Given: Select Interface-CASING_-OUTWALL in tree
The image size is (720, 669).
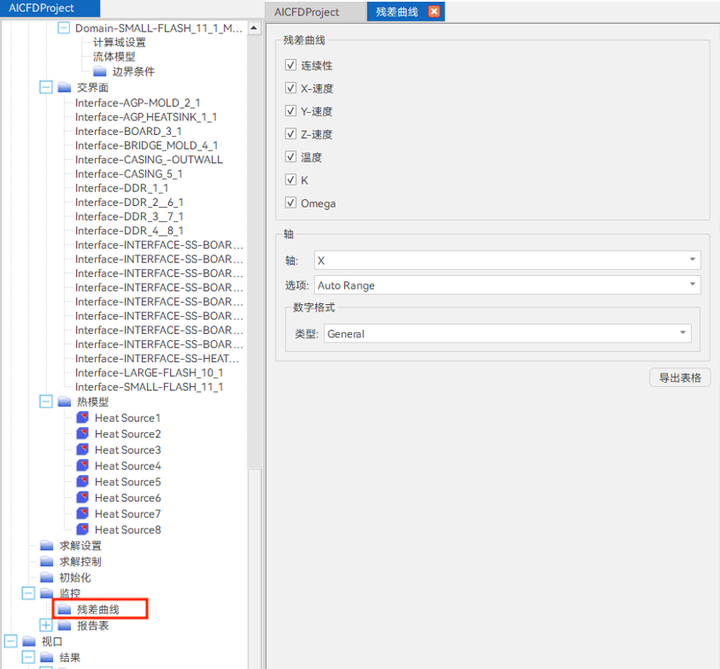Looking at the screenshot, I should [149, 160].
